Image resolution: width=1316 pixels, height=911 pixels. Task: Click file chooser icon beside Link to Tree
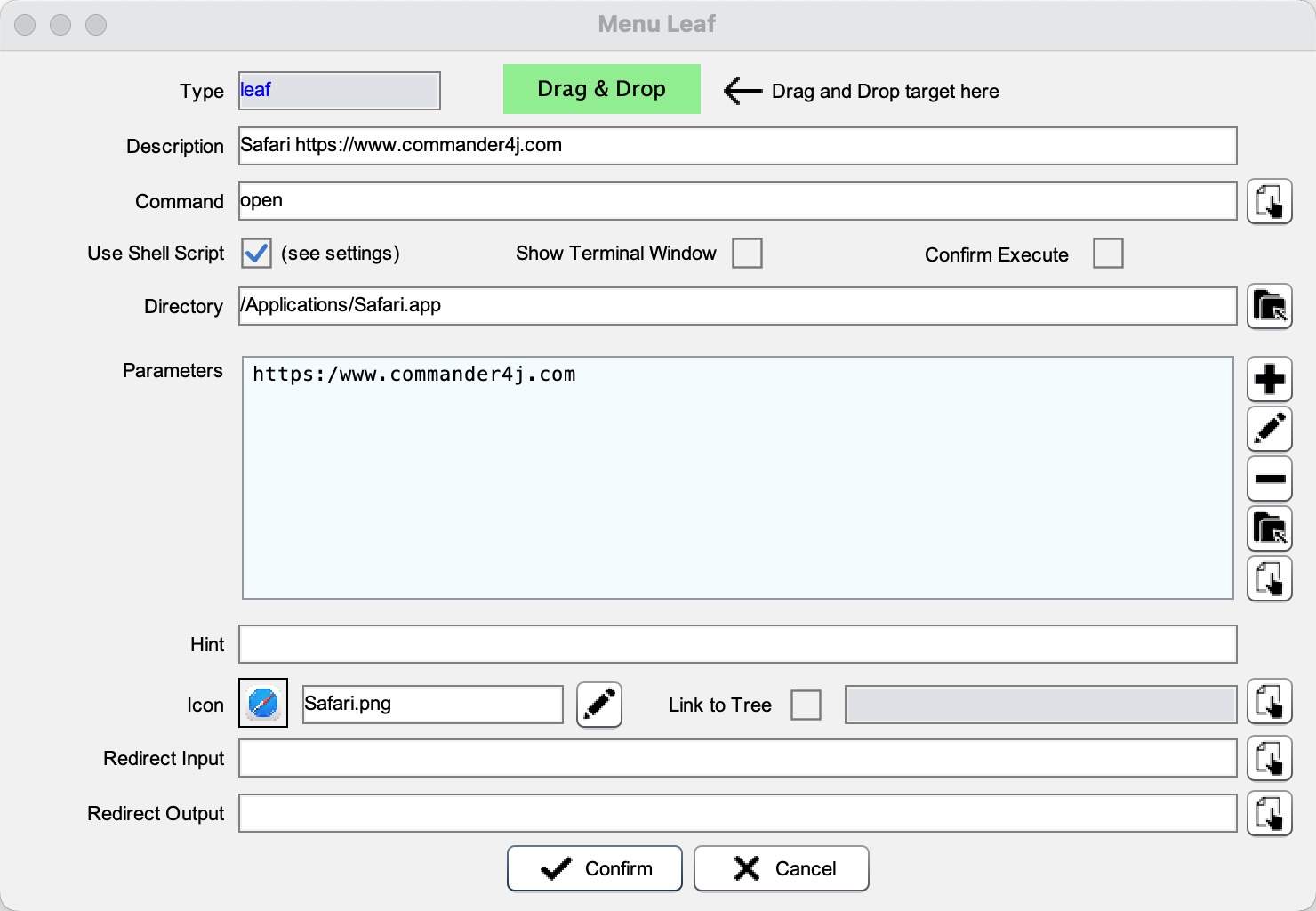[1269, 702]
